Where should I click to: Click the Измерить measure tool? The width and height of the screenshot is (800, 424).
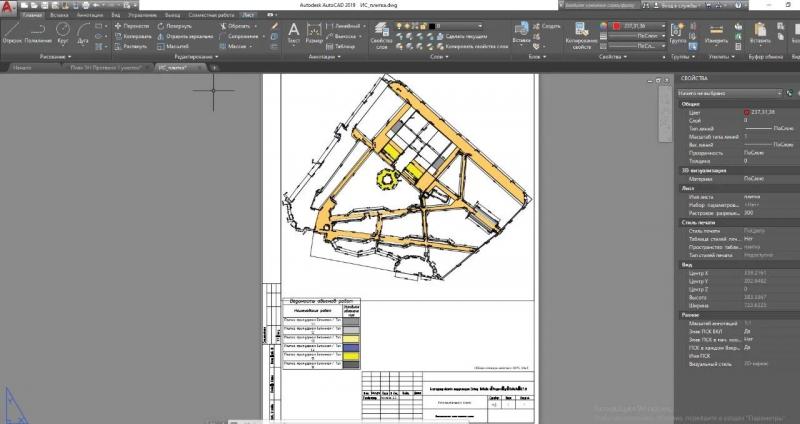click(716, 34)
